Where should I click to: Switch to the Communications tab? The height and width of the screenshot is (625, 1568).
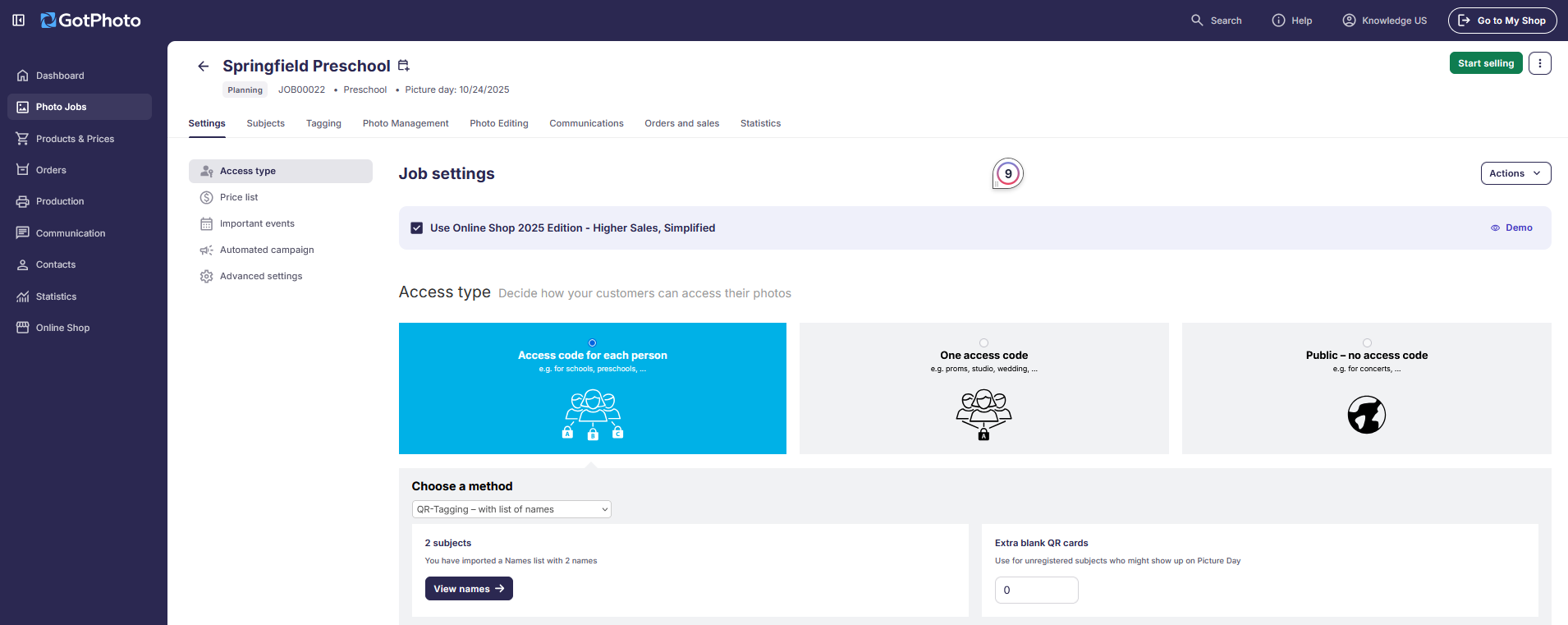pyautogui.click(x=586, y=123)
